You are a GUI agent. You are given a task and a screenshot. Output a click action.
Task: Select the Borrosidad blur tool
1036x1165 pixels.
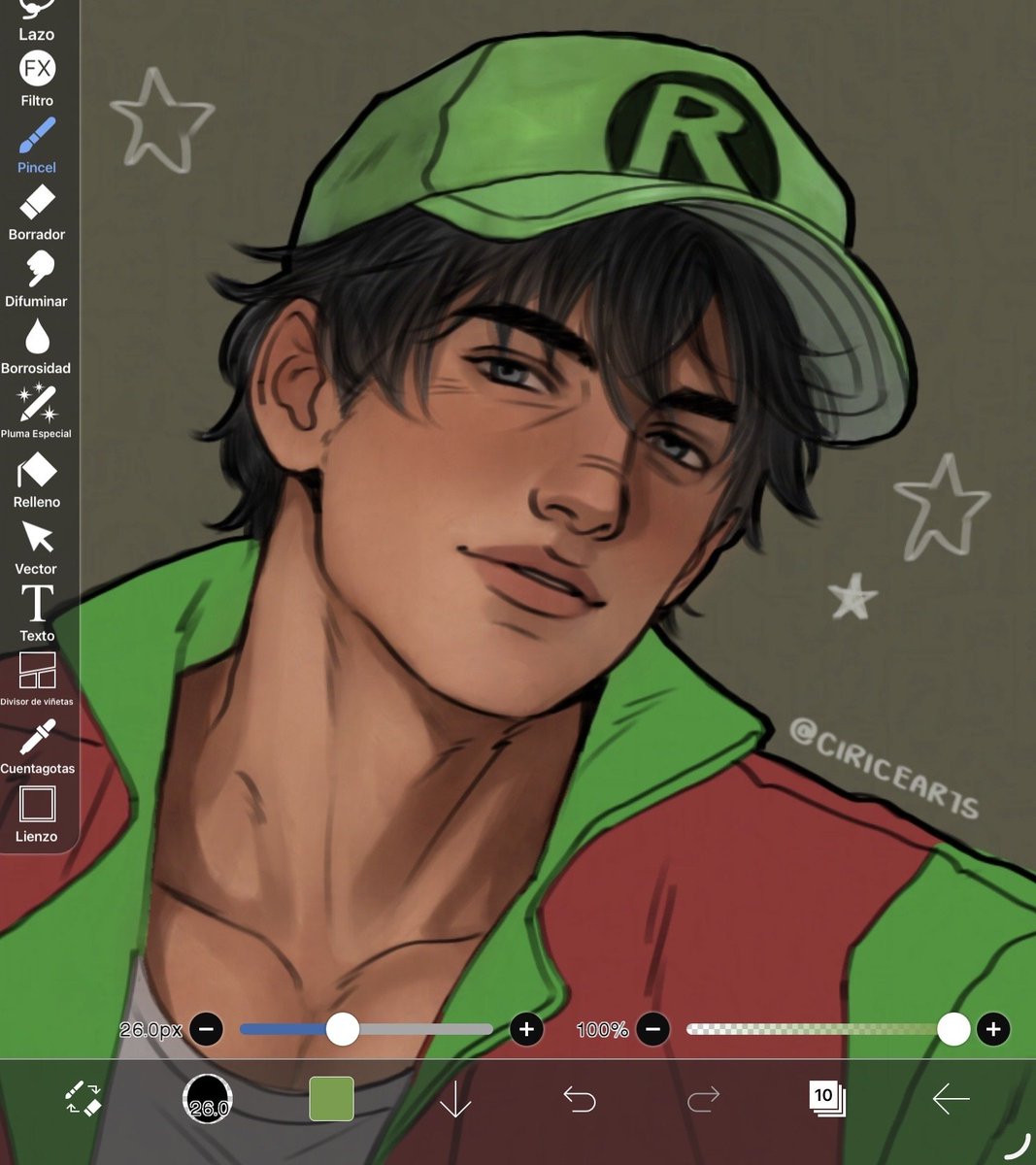click(x=37, y=347)
